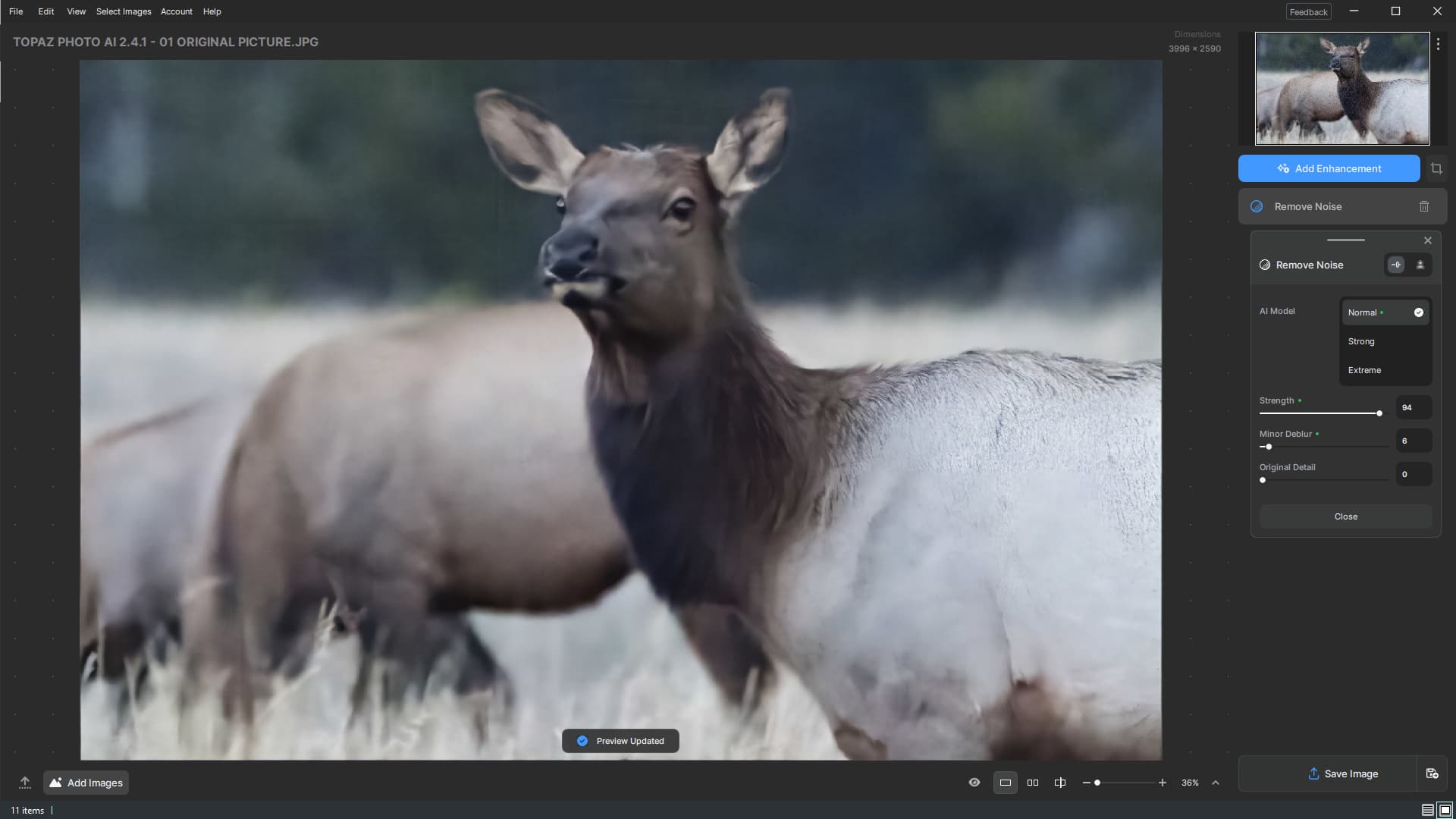This screenshot has width=1456, height=819.
Task: Select side-by-side comparison view icon
Action: click(1033, 783)
